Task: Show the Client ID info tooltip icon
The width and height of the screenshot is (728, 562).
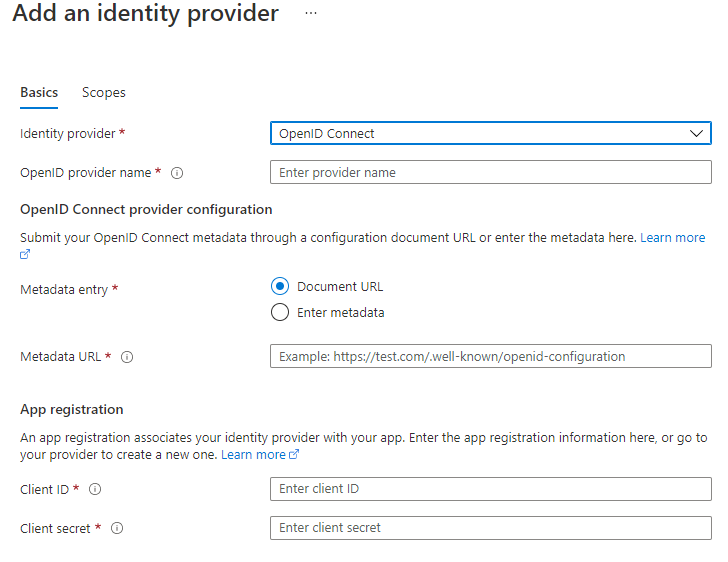Action: tap(95, 490)
